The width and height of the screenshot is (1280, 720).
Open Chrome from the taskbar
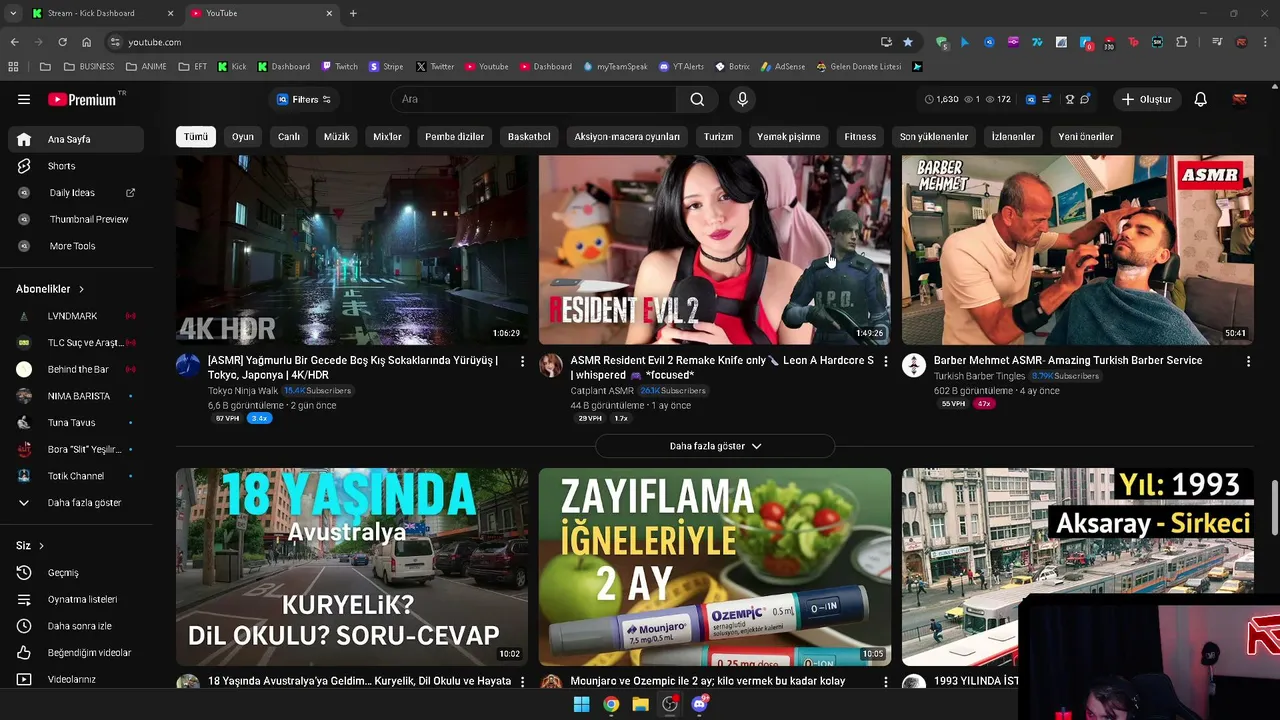[x=611, y=704]
